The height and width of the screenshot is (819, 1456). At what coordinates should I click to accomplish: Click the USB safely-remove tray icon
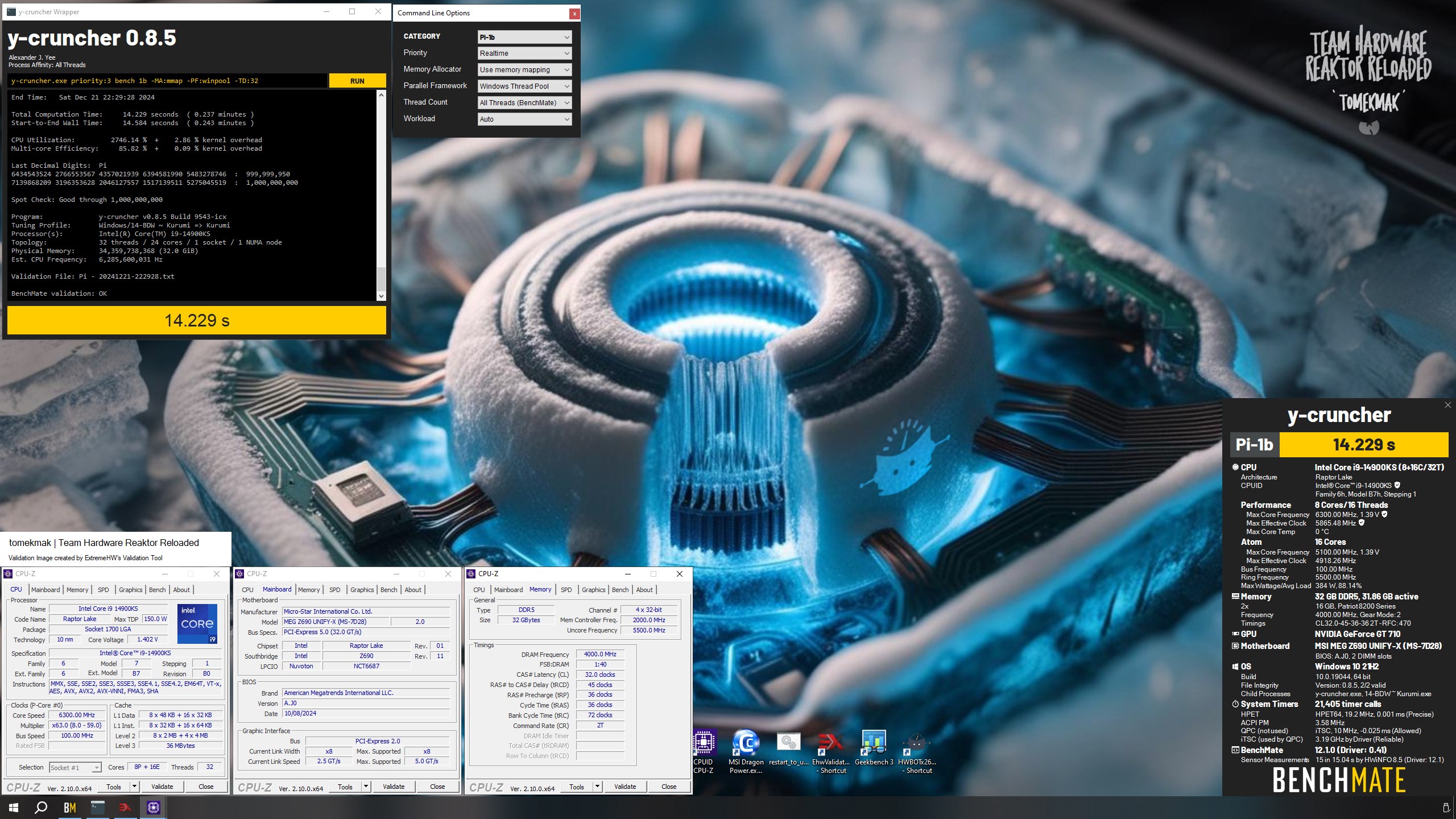pyautogui.click(x=1446, y=808)
